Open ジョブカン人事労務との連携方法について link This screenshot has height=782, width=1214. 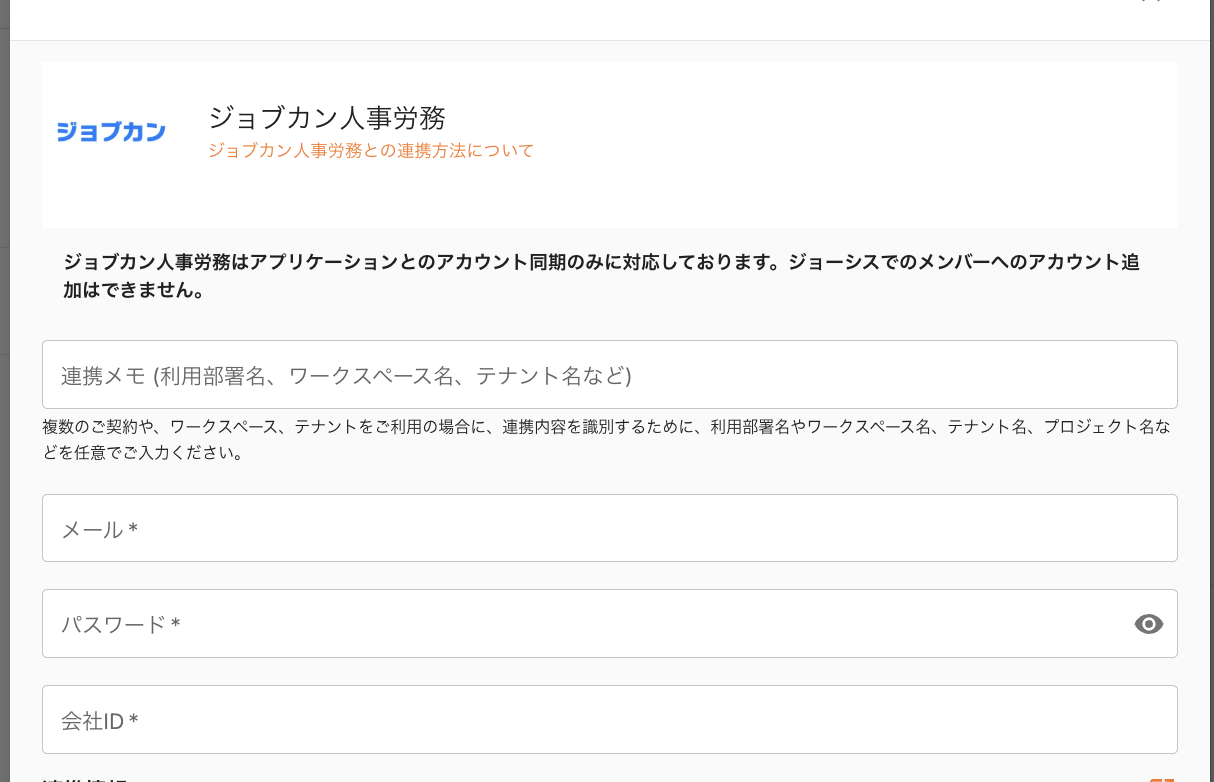point(371,151)
